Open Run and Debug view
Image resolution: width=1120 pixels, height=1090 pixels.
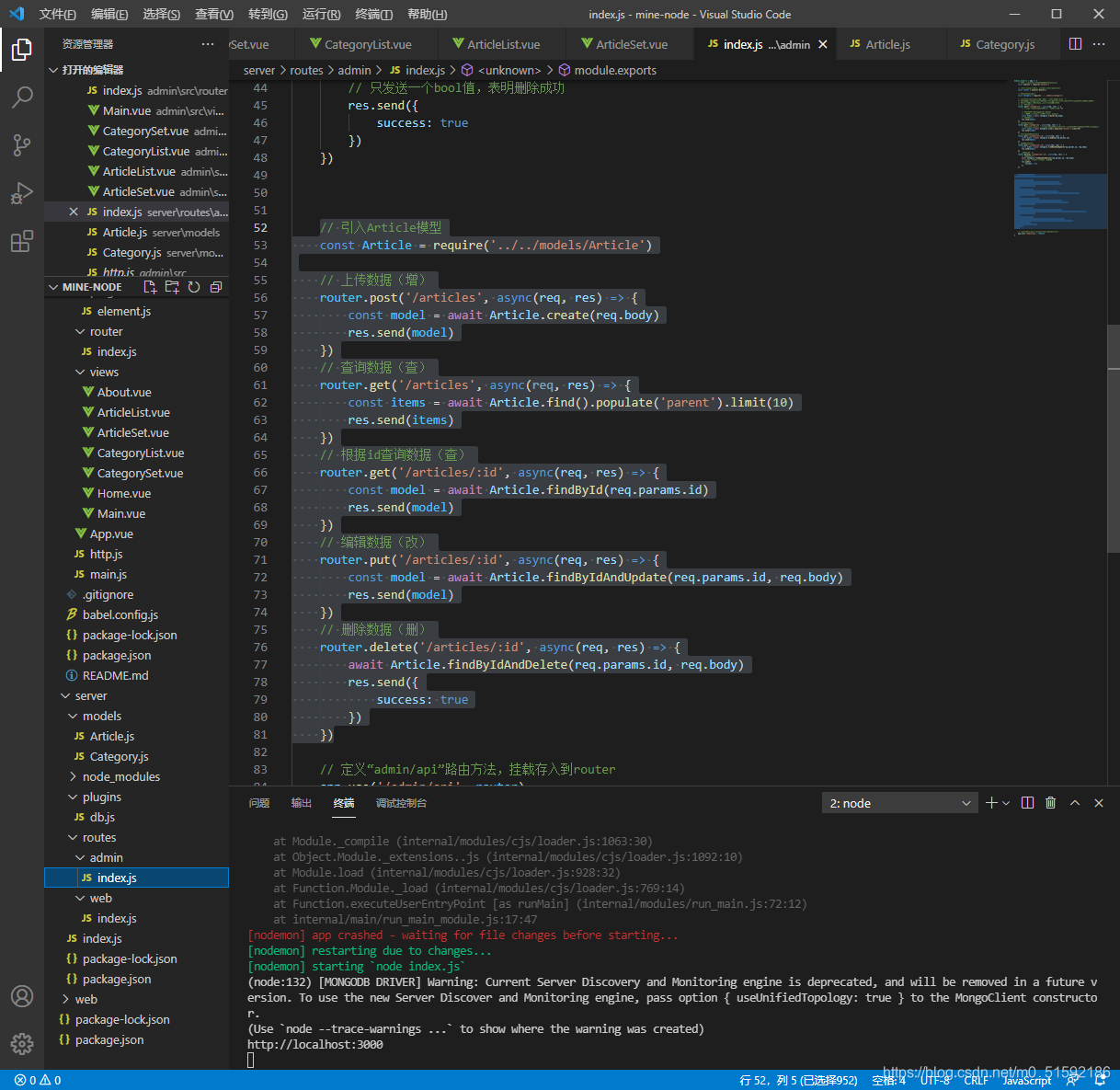click(x=22, y=193)
